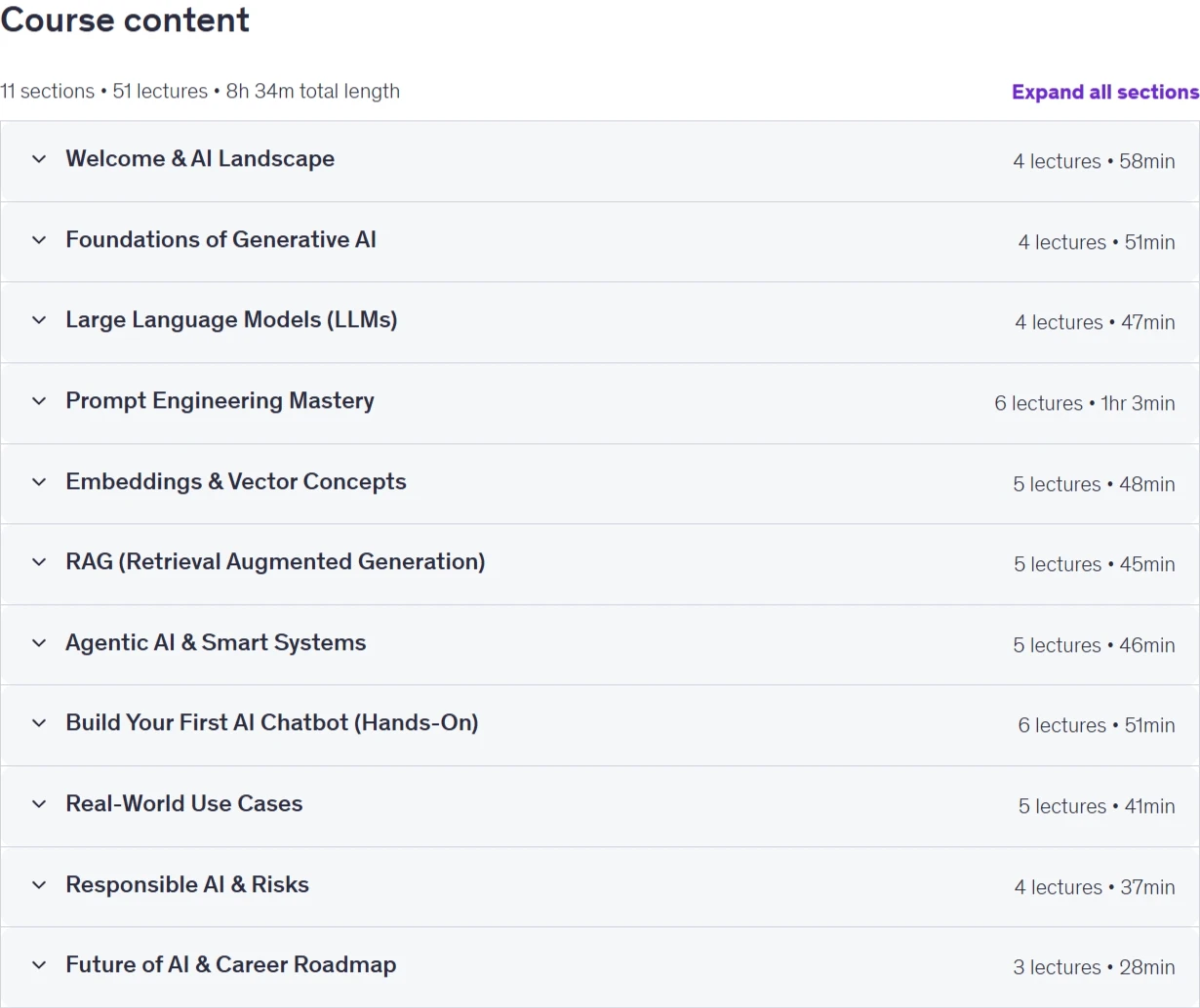Expand chevron beside Build Your First AI Chatbot
The width and height of the screenshot is (1200, 1008).
39,723
